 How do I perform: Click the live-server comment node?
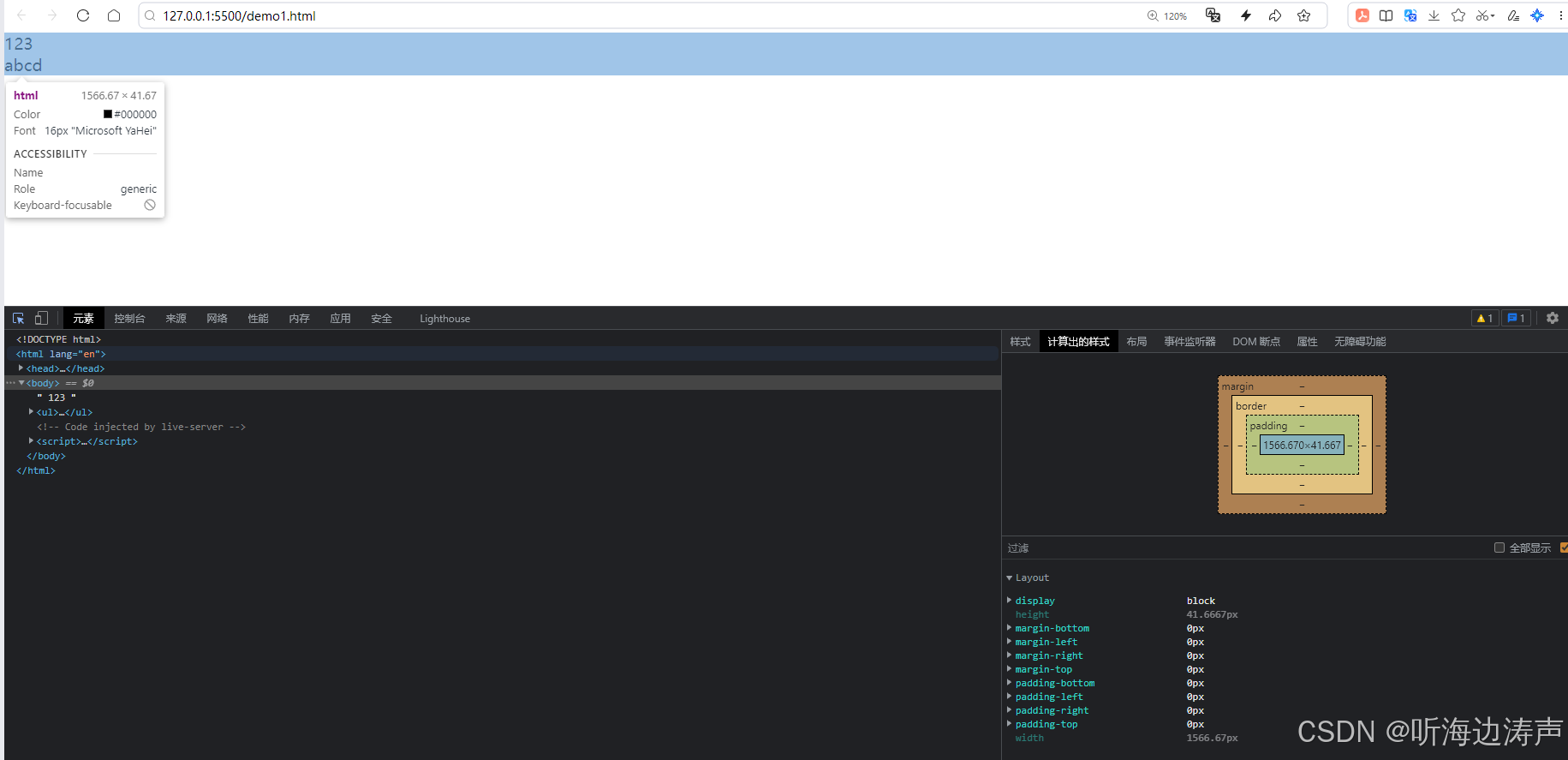tap(141, 427)
